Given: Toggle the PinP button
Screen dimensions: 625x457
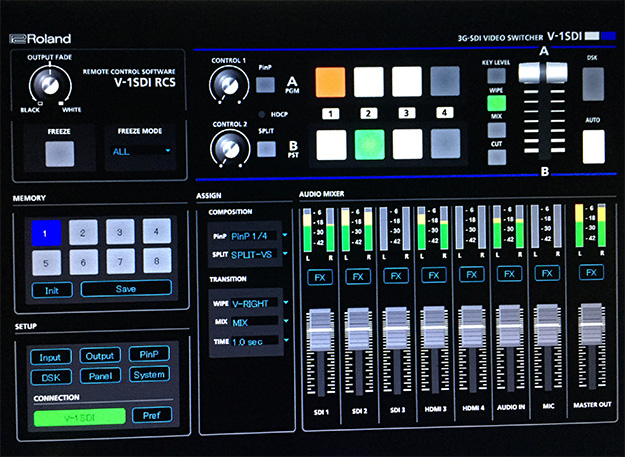Looking at the screenshot, I should tap(265, 84).
